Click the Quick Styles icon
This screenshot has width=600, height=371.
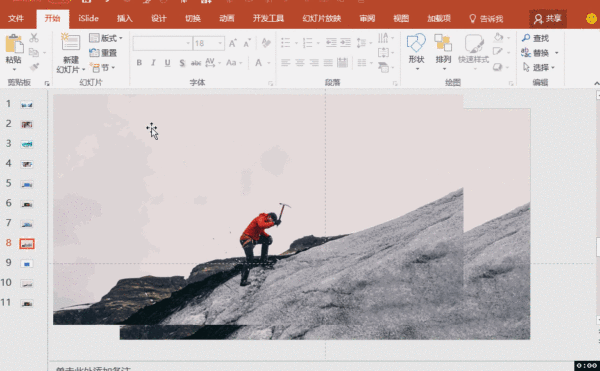pyautogui.click(x=474, y=43)
